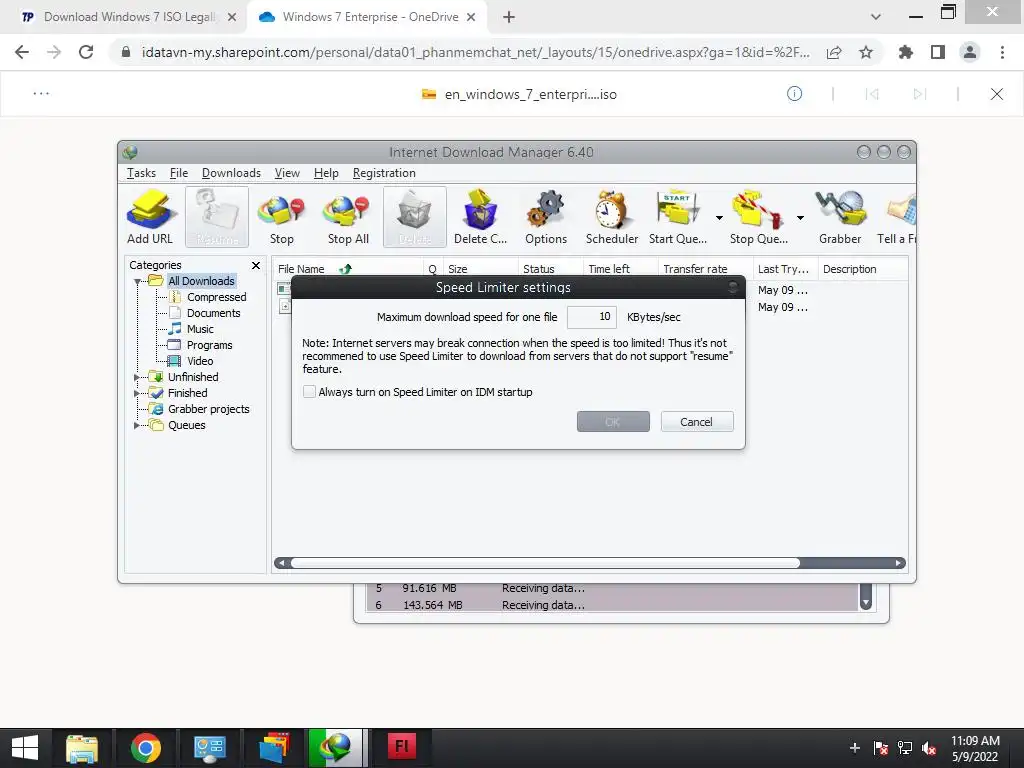Screen dimensions: 1024x768
Task: Click the Stop download toolbar icon
Action: [x=281, y=217]
